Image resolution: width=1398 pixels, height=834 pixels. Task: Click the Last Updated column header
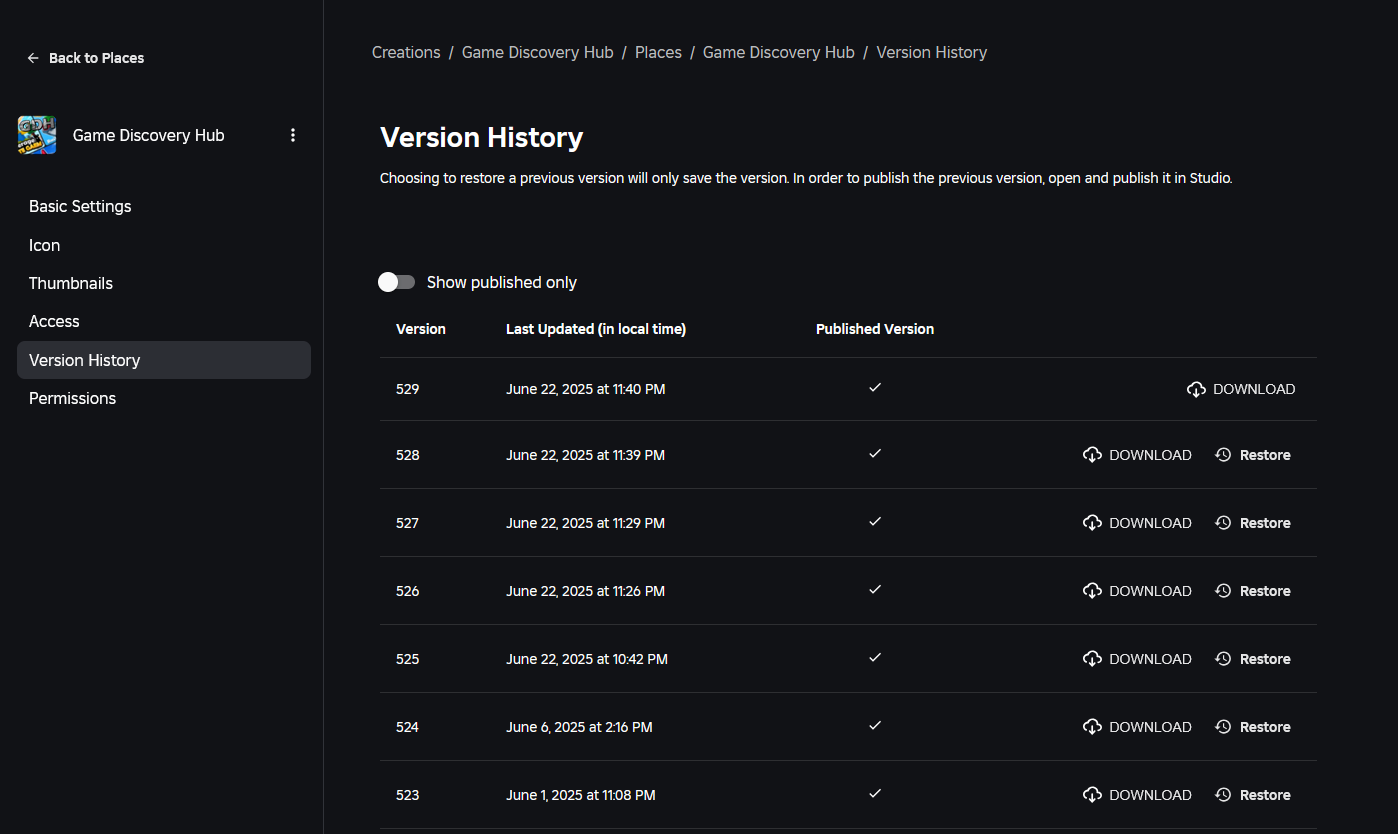pos(596,329)
